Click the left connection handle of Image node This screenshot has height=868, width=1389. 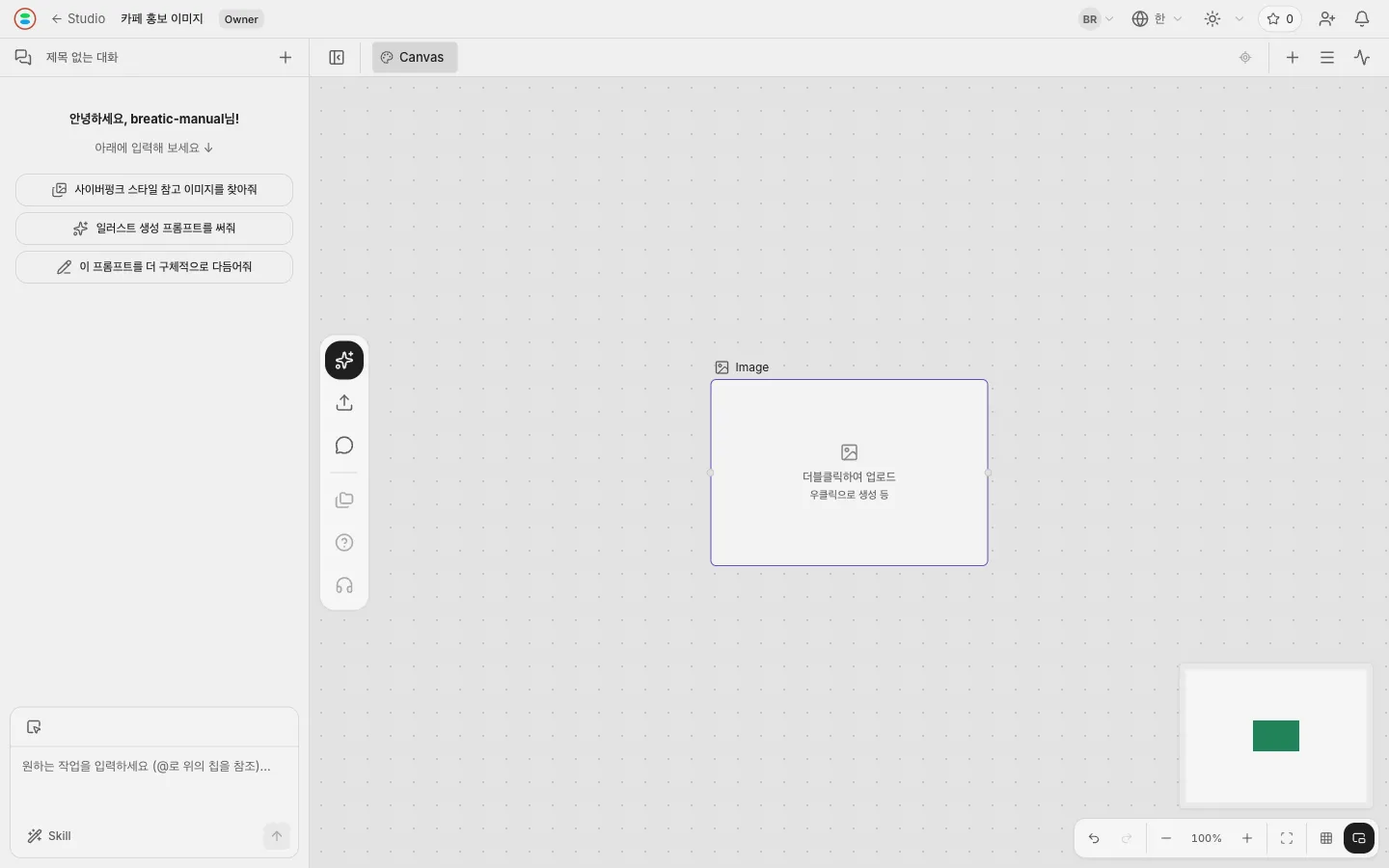point(711,473)
